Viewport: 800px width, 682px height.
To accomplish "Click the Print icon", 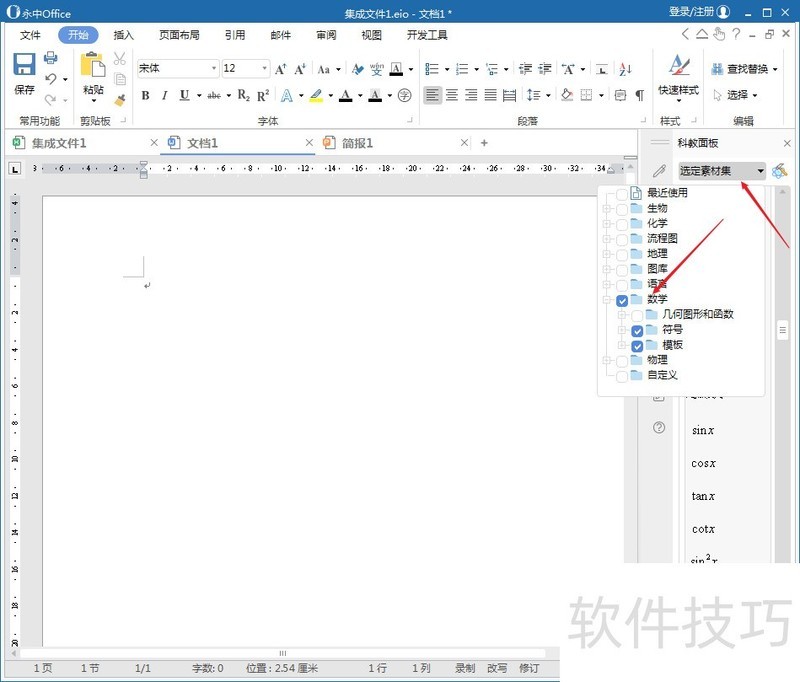I will pyautogui.click(x=51, y=58).
